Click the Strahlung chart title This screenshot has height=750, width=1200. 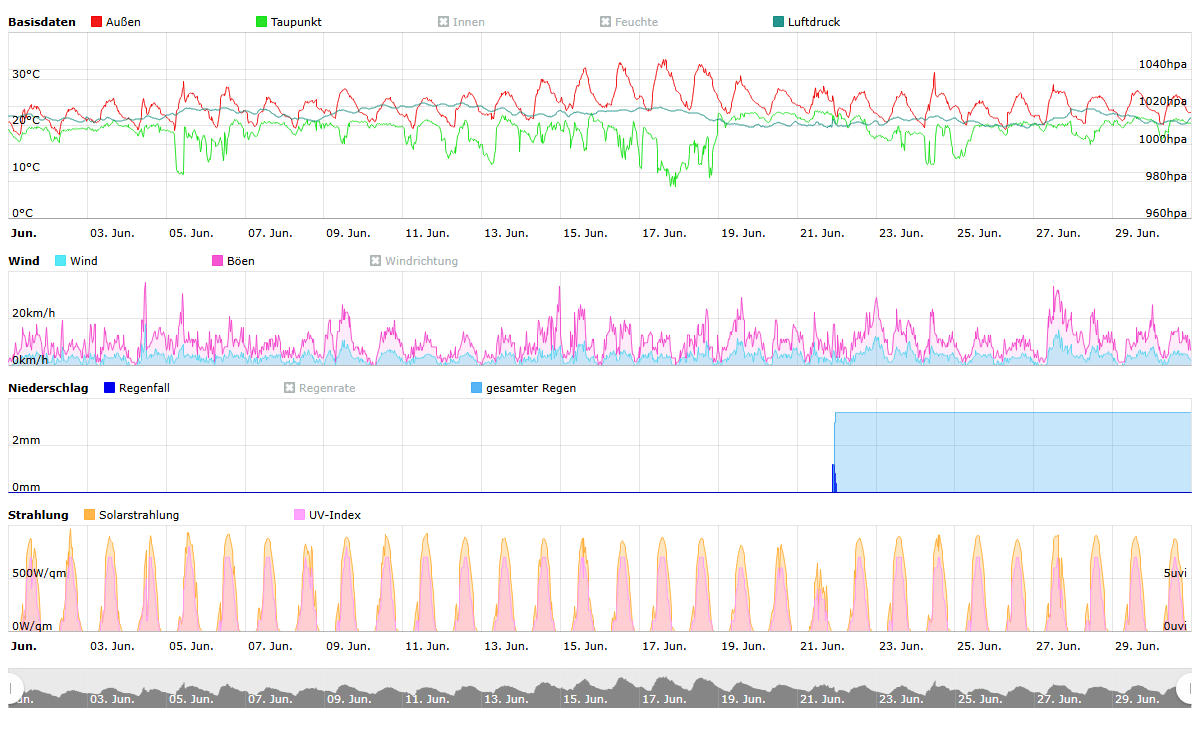(38, 515)
